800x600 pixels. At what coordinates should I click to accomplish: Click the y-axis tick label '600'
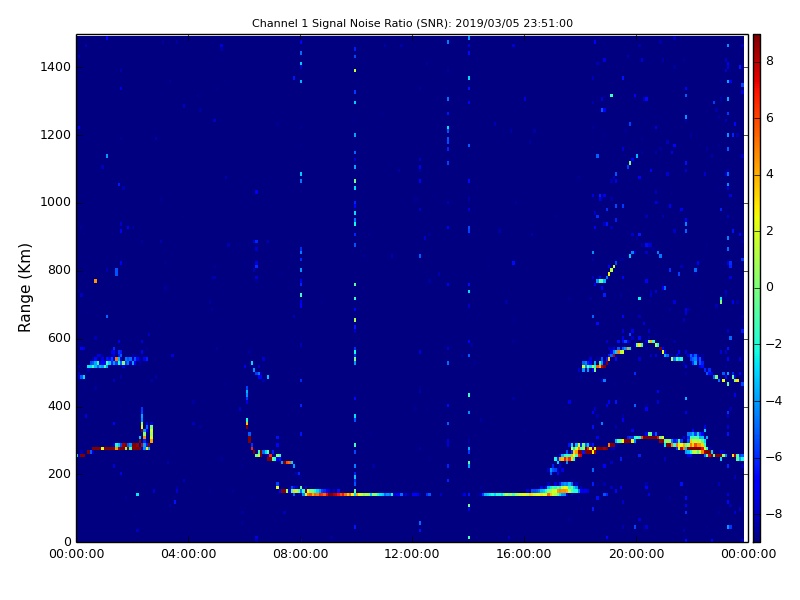click(59, 338)
